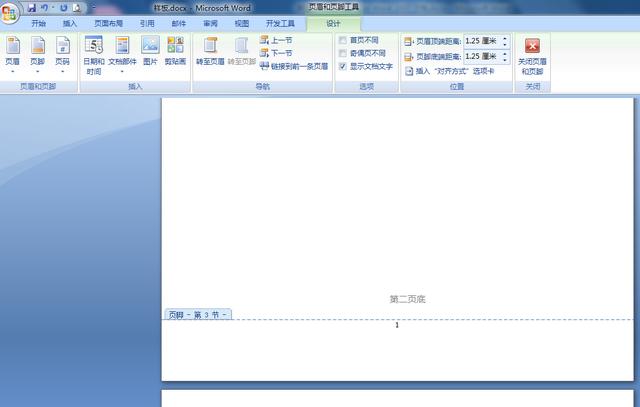Click the 页眉顶端距离 icon label
This screenshot has height=407, width=640.
[x=433, y=41]
